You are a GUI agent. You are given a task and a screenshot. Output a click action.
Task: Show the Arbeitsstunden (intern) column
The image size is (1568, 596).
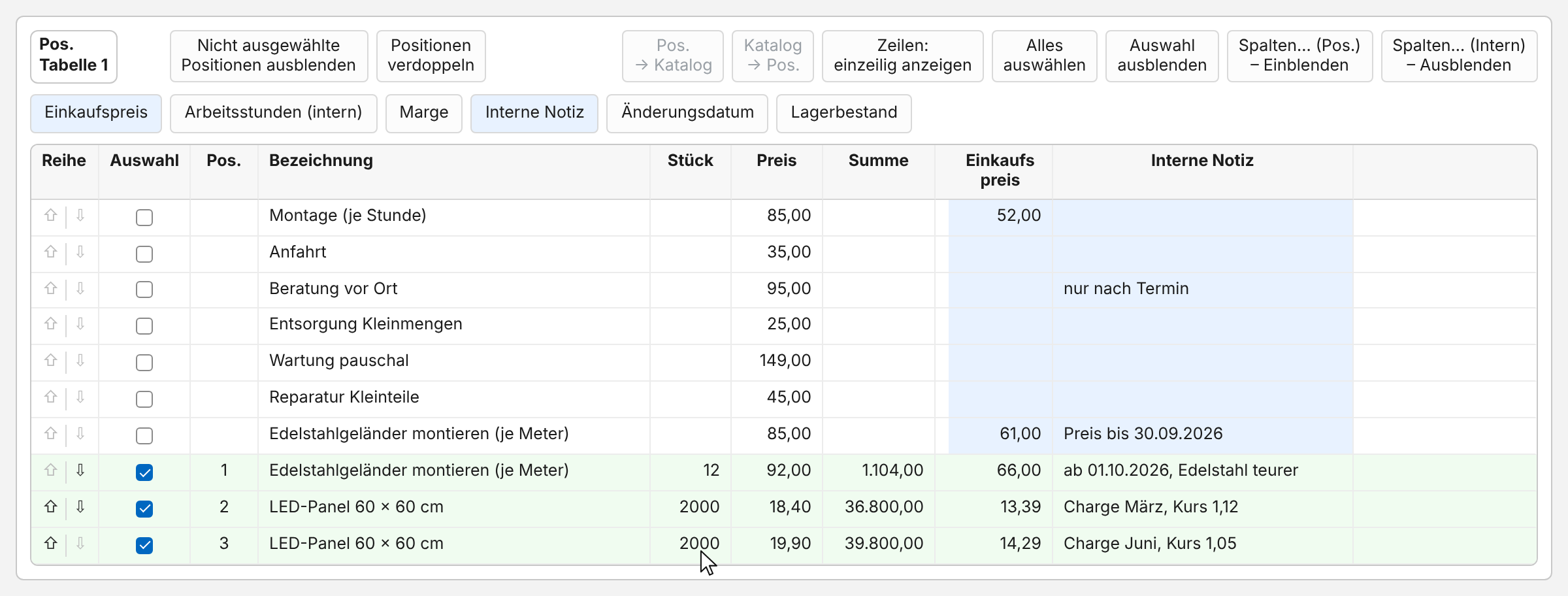pos(273,113)
